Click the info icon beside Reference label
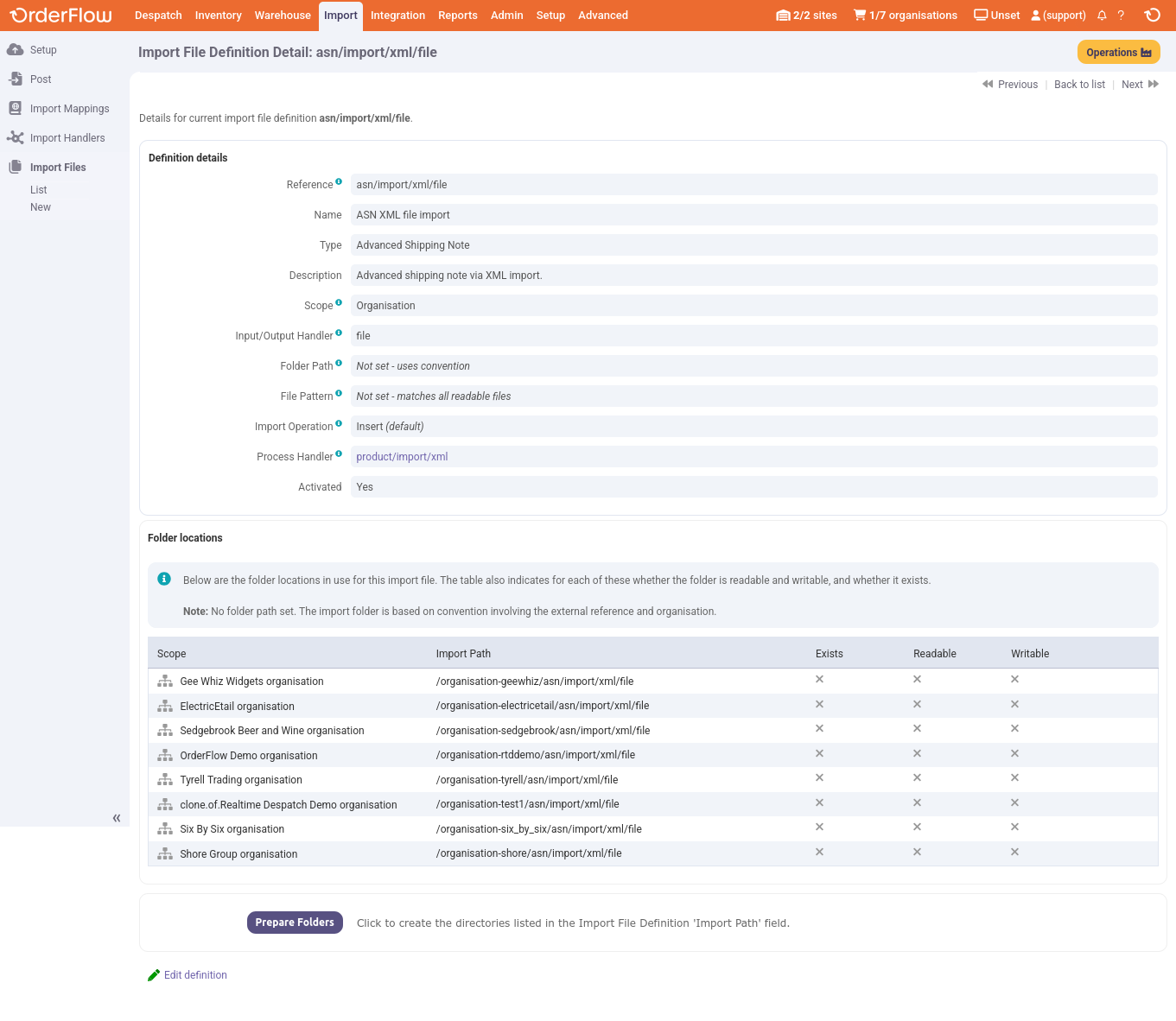The image size is (1176, 1021). point(339,181)
